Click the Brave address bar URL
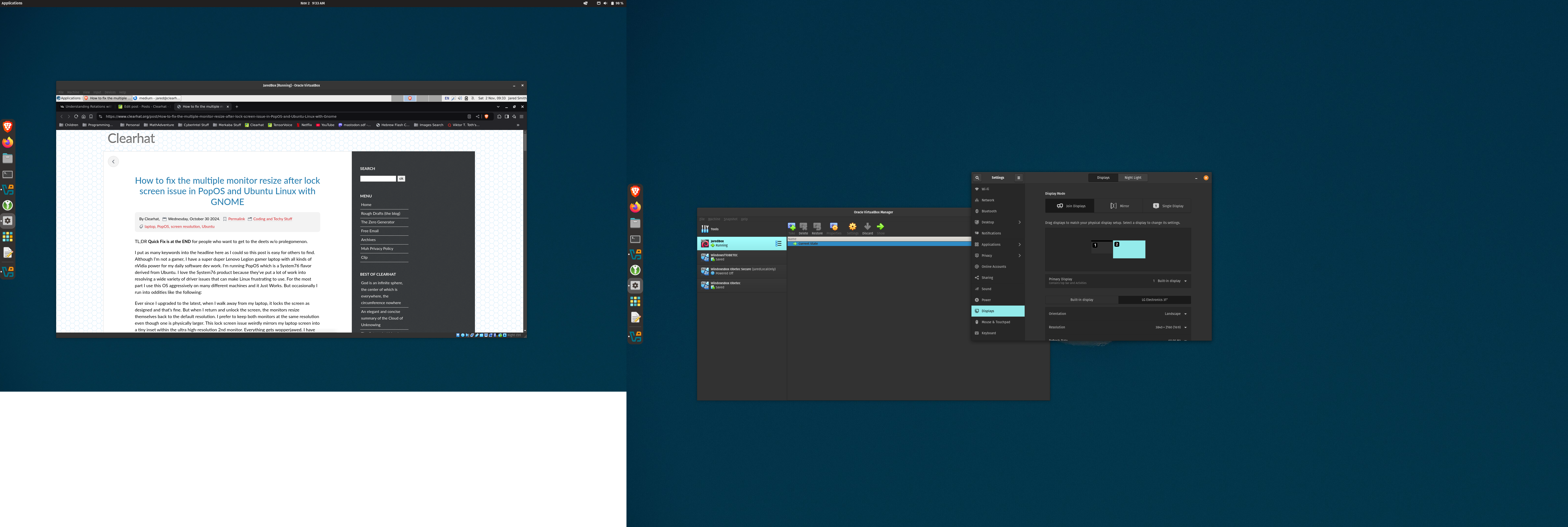This screenshot has height=527, width=1568. [221, 116]
